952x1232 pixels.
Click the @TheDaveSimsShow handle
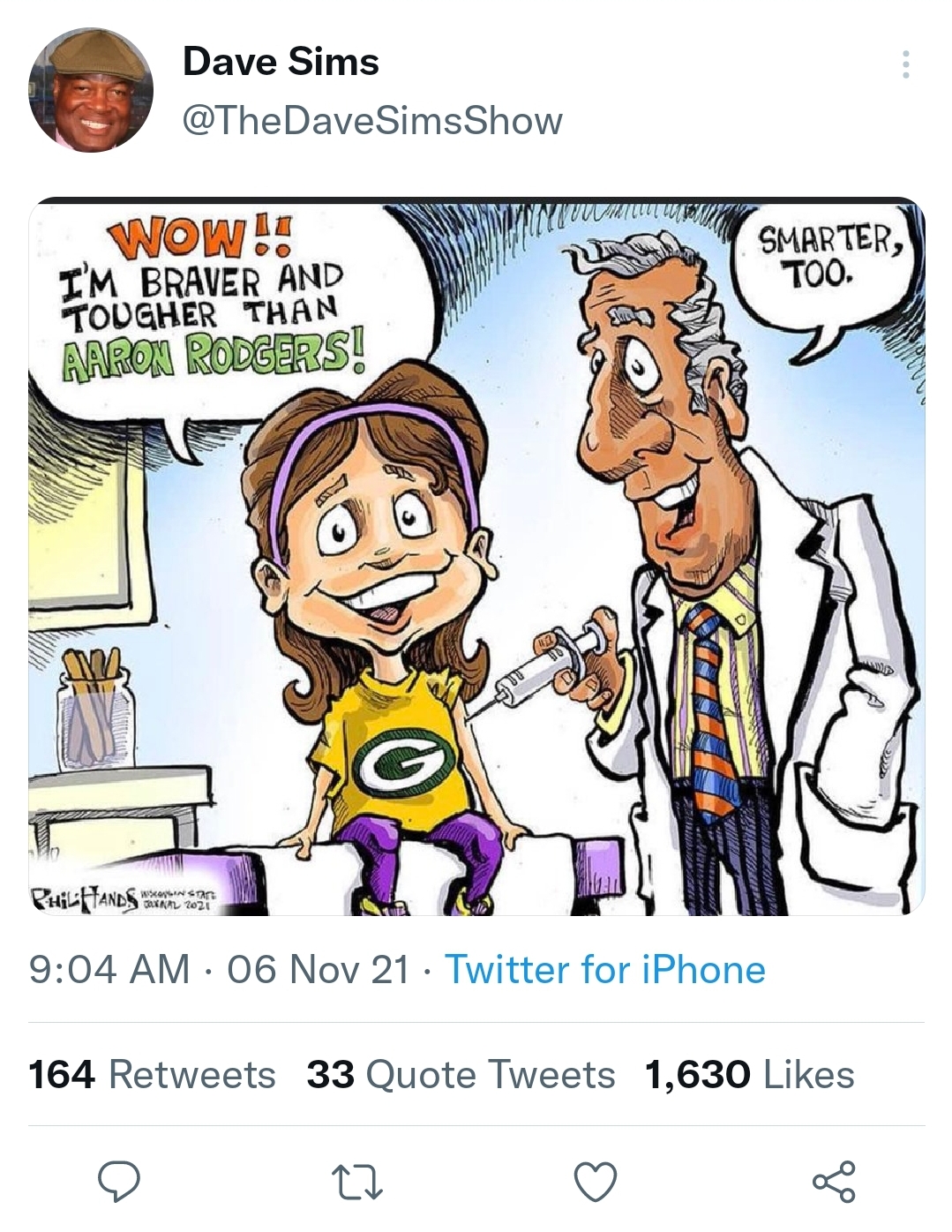[371, 120]
